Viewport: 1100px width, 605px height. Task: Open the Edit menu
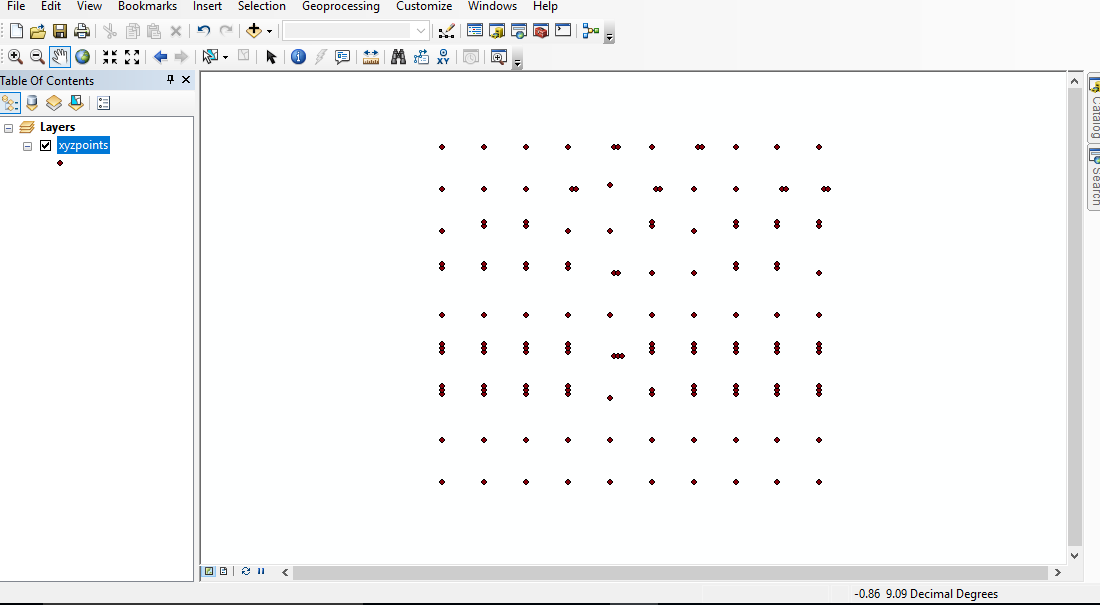point(51,6)
